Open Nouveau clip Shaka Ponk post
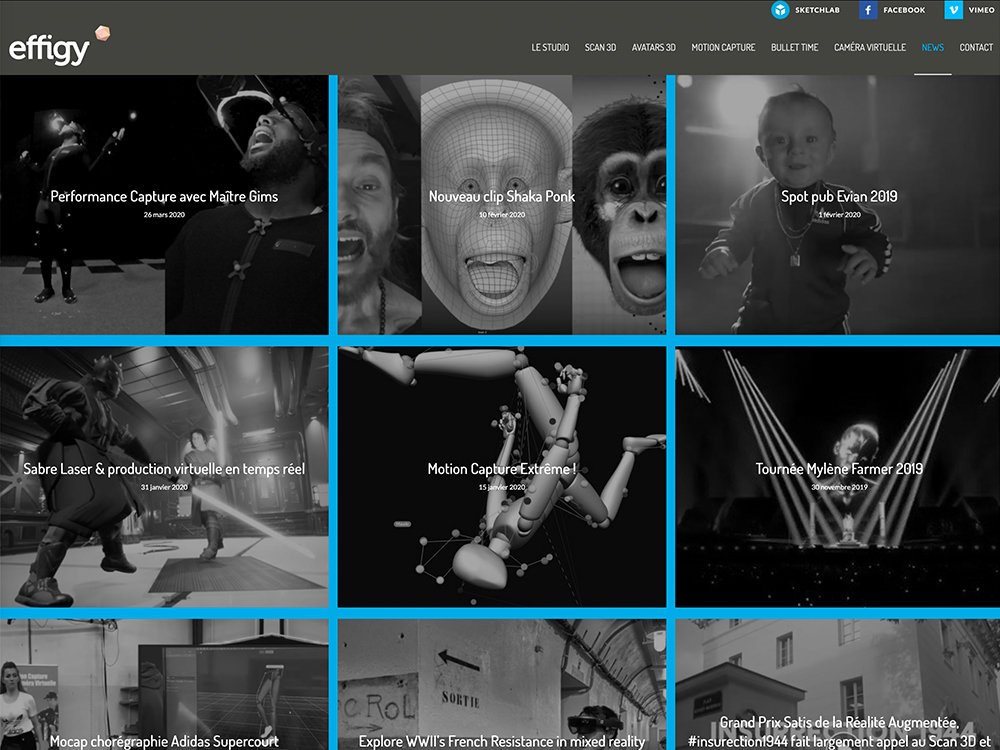Screen dimensions: 1000x750 [502, 197]
